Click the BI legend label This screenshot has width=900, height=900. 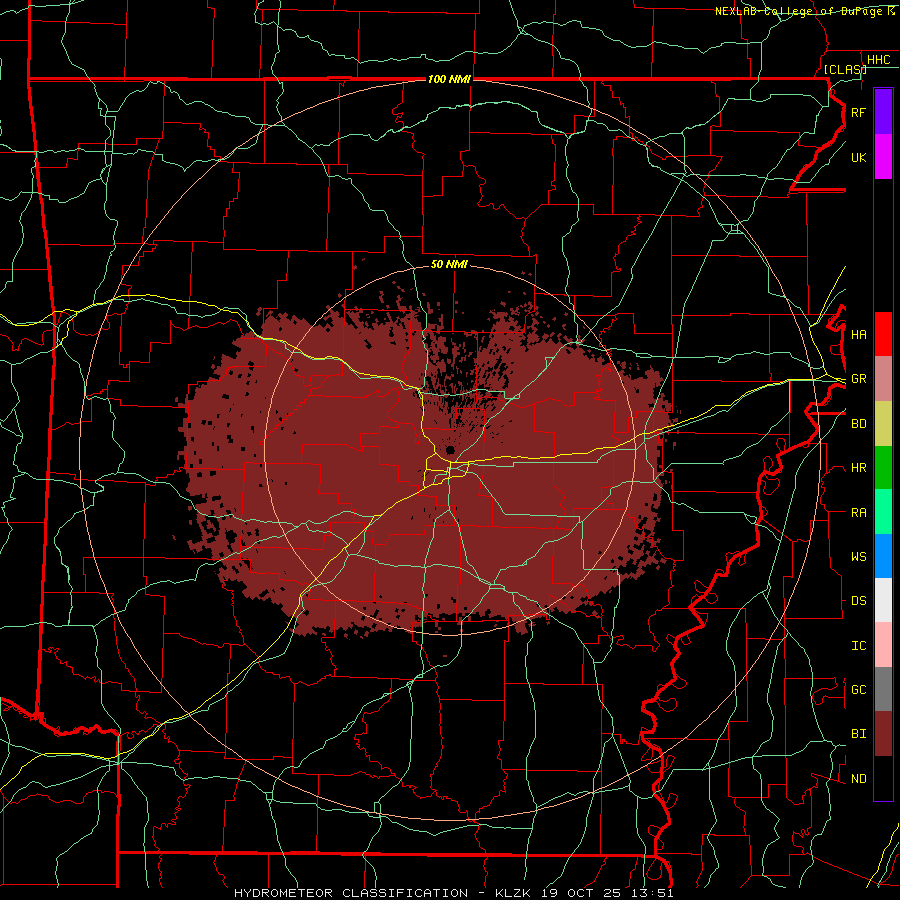858,734
